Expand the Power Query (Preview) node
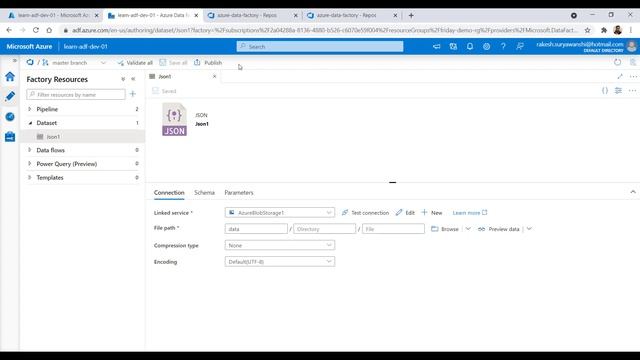The height and width of the screenshot is (360, 640). pyautogui.click(x=29, y=164)
